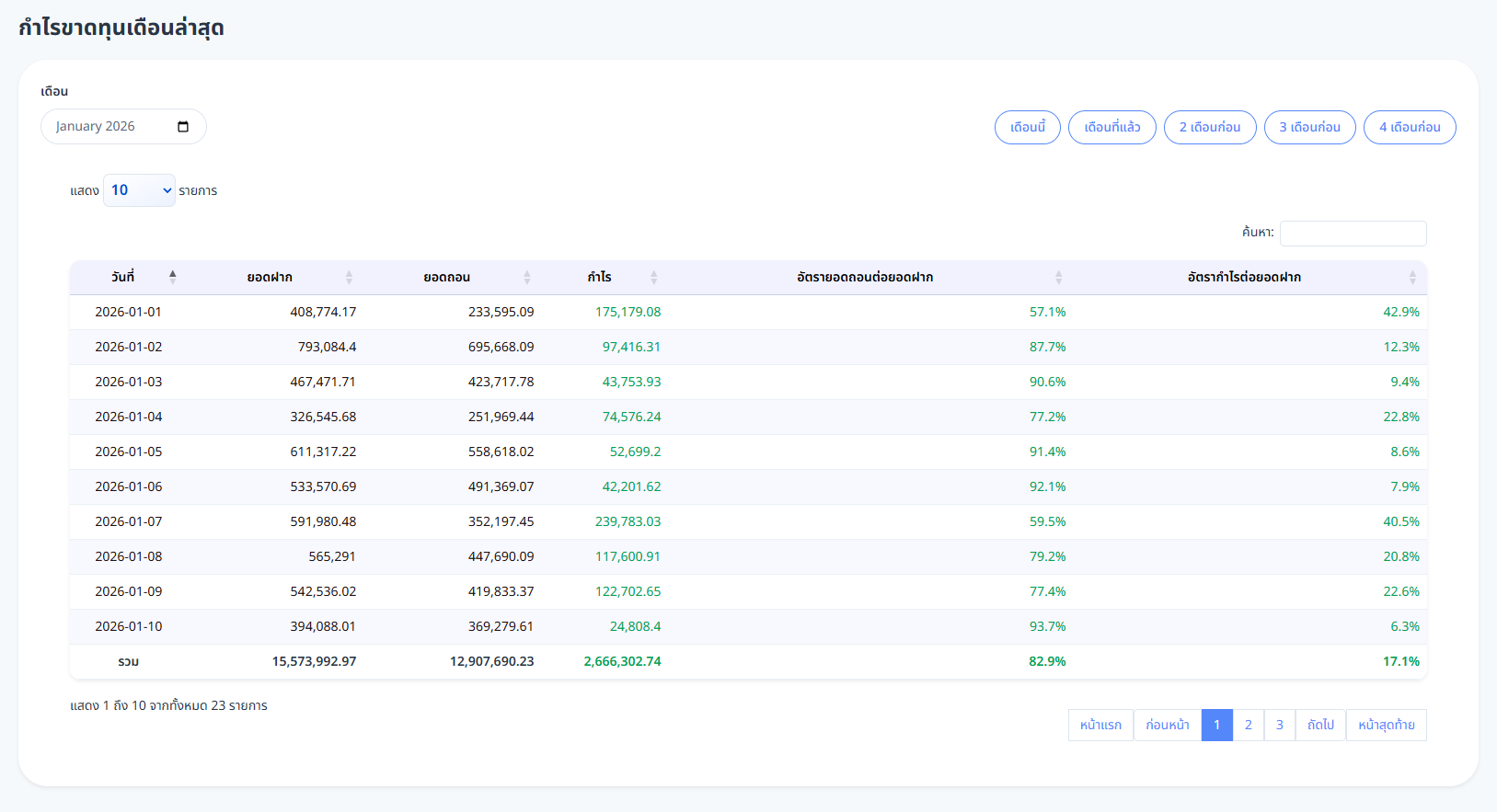Choose the 4 เดือนก่อน filter
Screen dimensions: 1497x812
pyautogui.click(x=1409, y=127)
